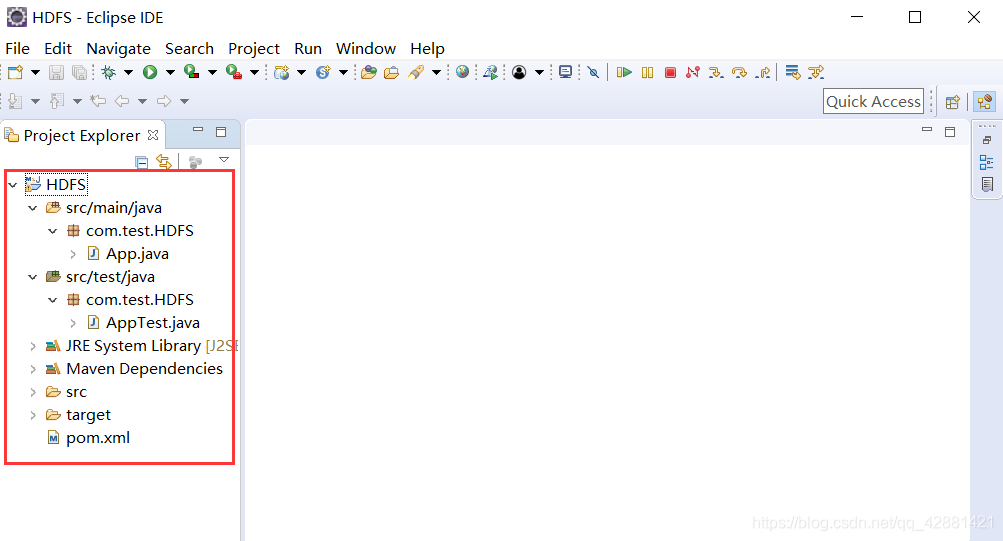Collapse the HDFS project node
Viewport: 1003px width, 541px height.
[x=13, y=185]
